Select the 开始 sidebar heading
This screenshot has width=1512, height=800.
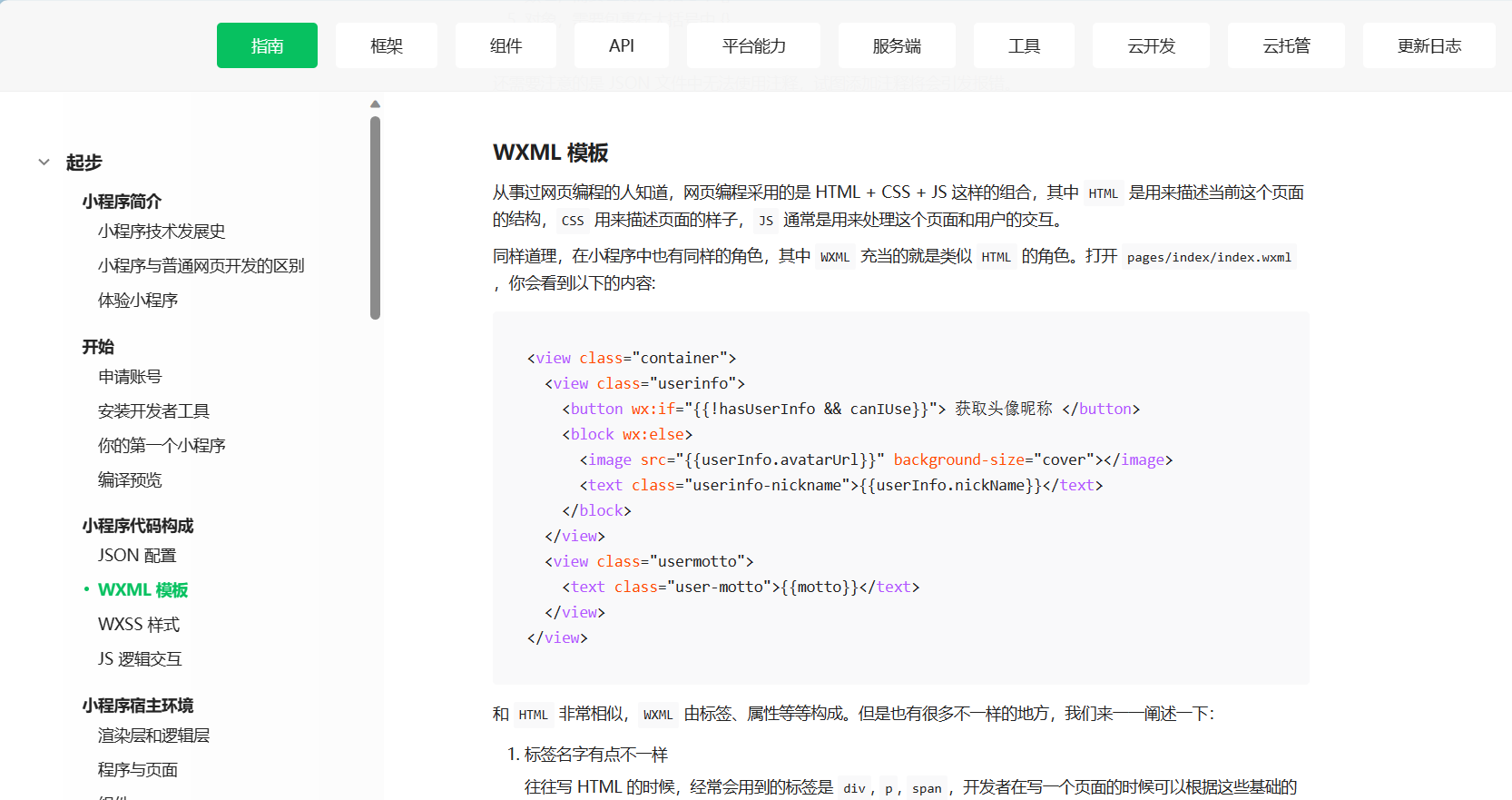coord(98,347)
